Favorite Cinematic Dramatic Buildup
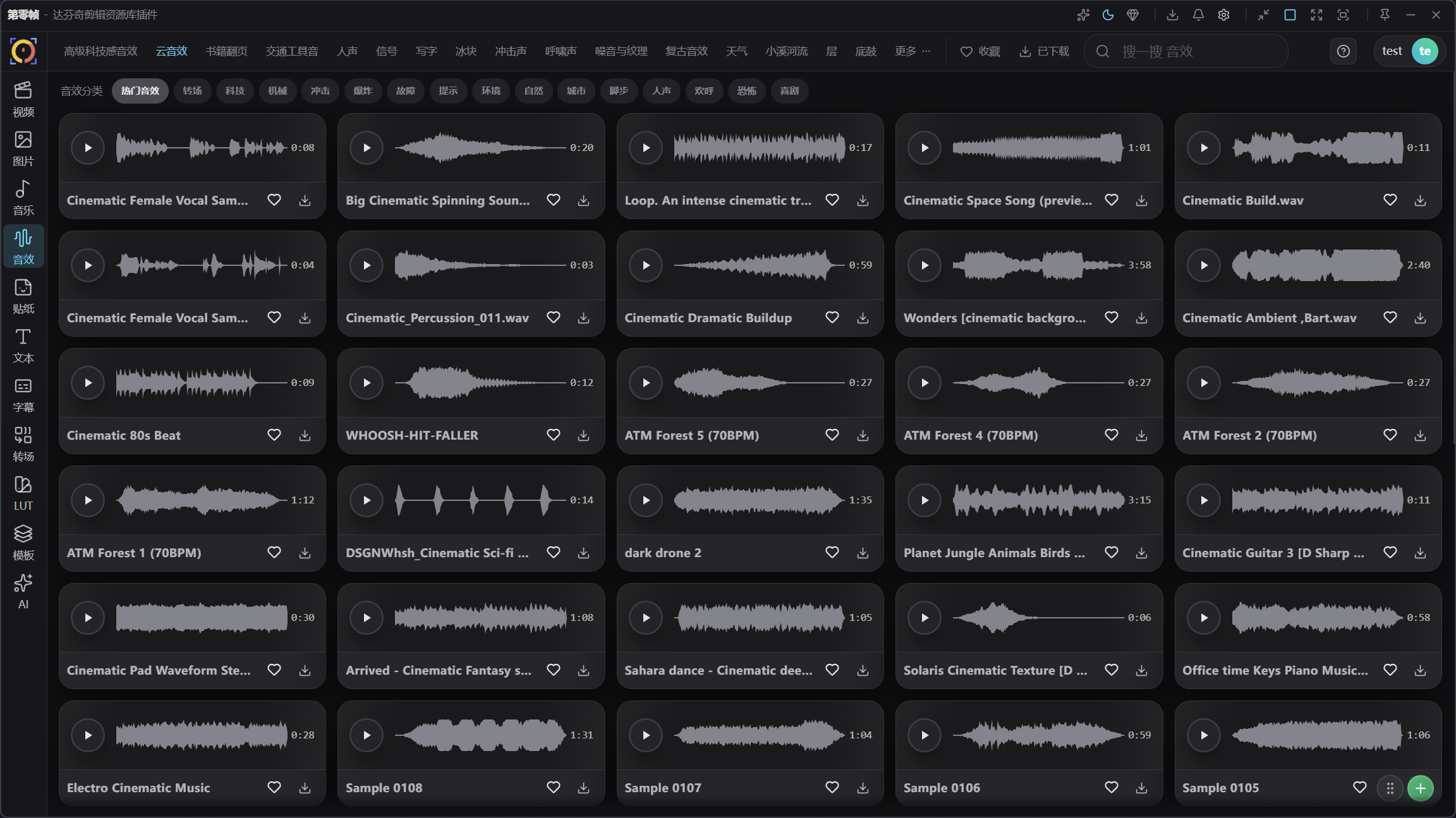 [832, 318]
